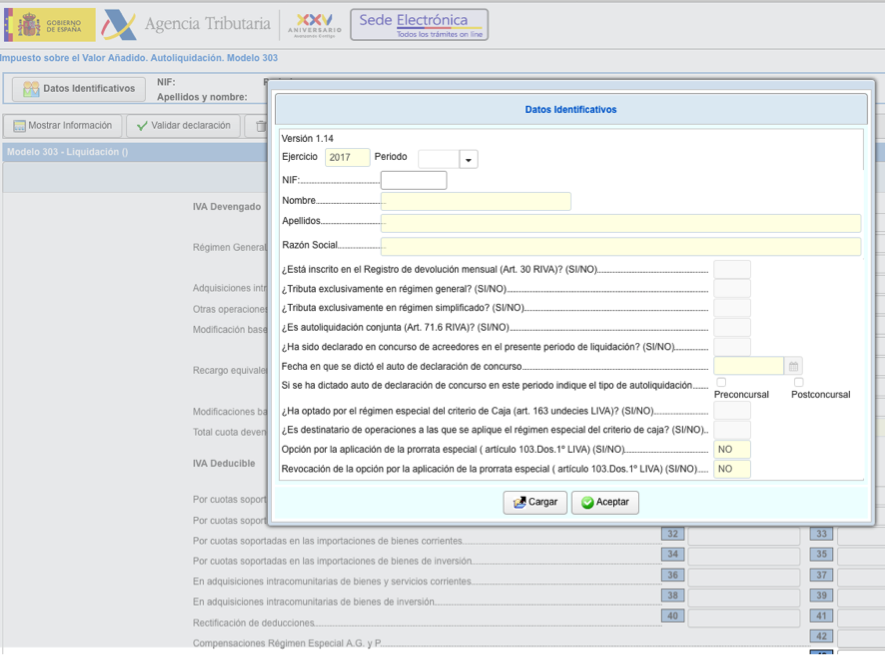Click the concurso de acreedores SI/NO field

[732, 346]
